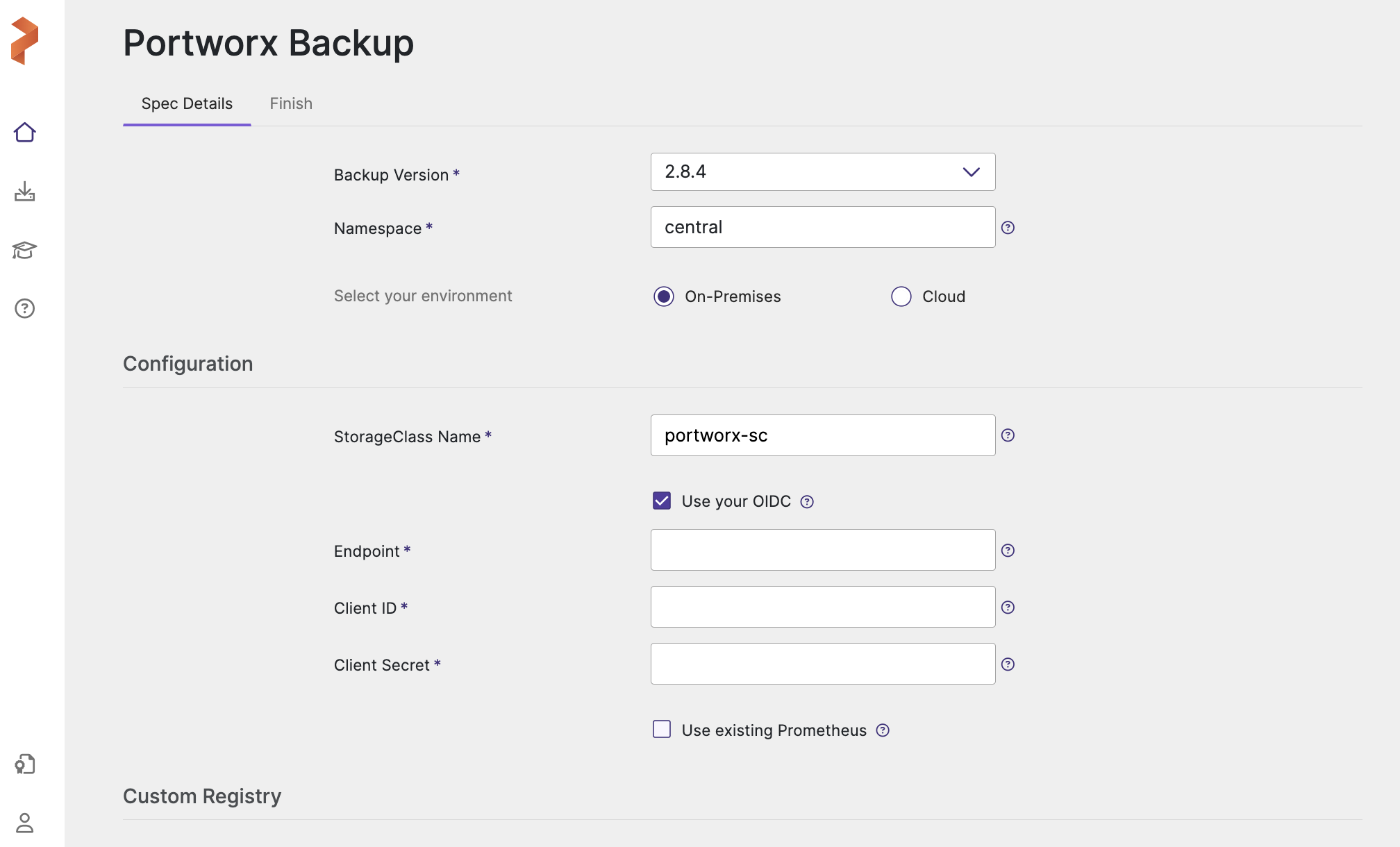Open the license certificate sidebar icon
This screenshot has height=847, width=1400.
click(x=25, y=764)
